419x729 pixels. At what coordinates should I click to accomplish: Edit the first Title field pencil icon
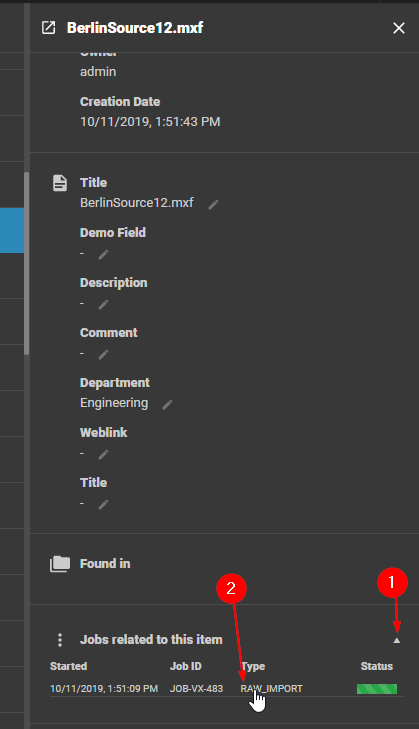pyautogui.click(x=213, y=204)
